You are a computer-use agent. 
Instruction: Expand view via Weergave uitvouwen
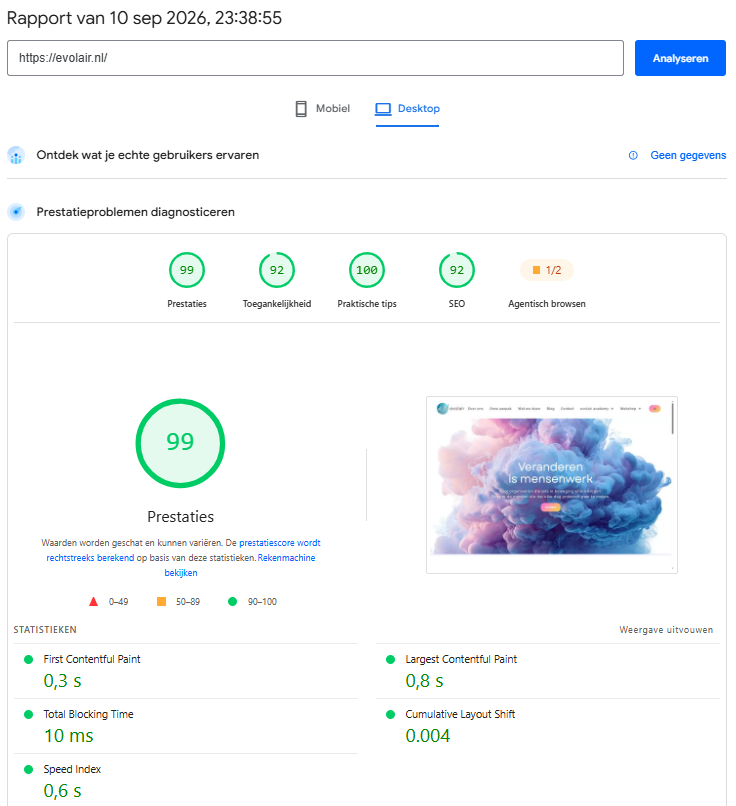click(666, 630)
